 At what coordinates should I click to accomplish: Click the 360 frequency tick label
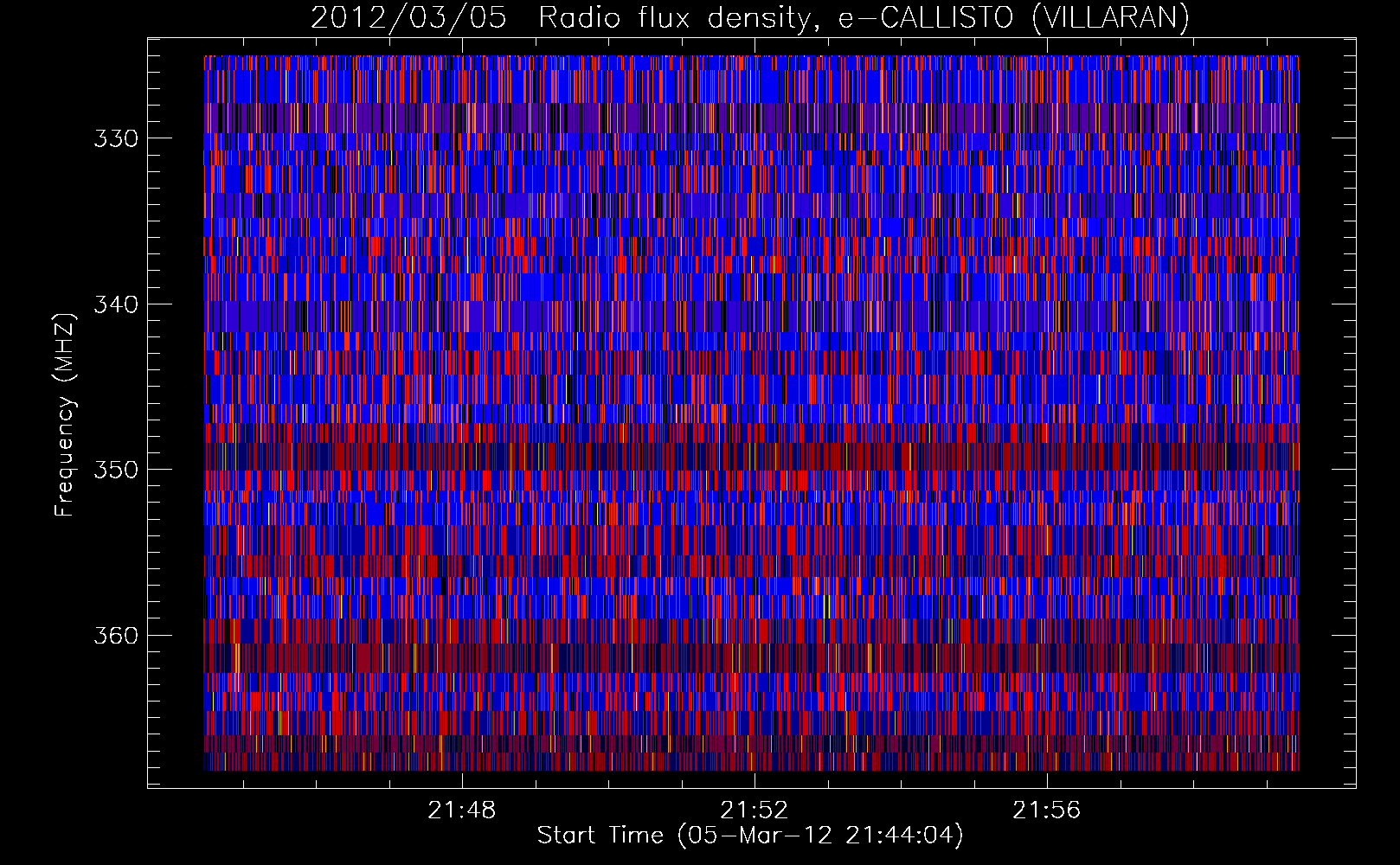tap(116, 636)
